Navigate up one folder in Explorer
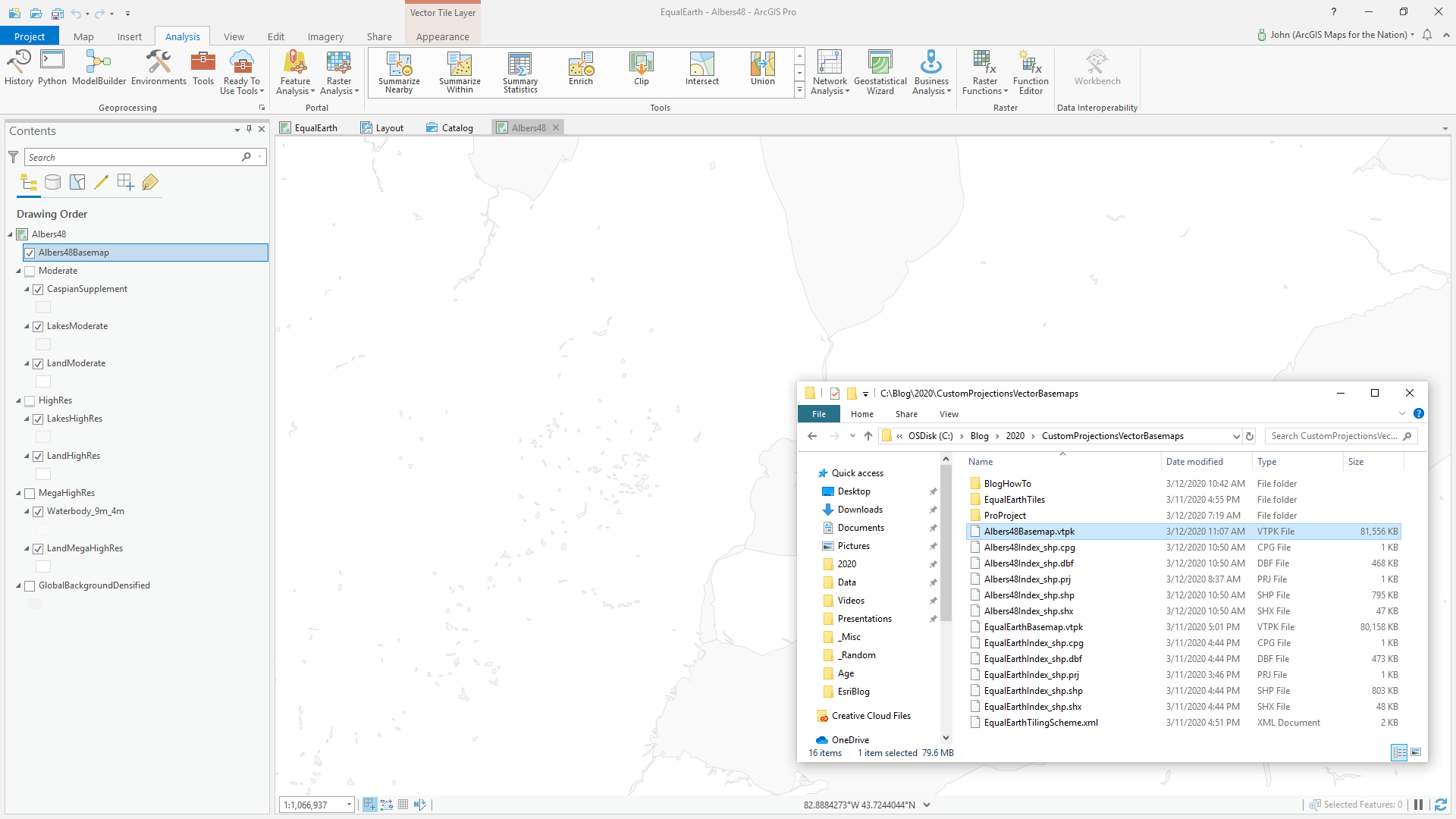This screenshot has height=819, width=1456. pyautogui.click(x=868, y=436)
